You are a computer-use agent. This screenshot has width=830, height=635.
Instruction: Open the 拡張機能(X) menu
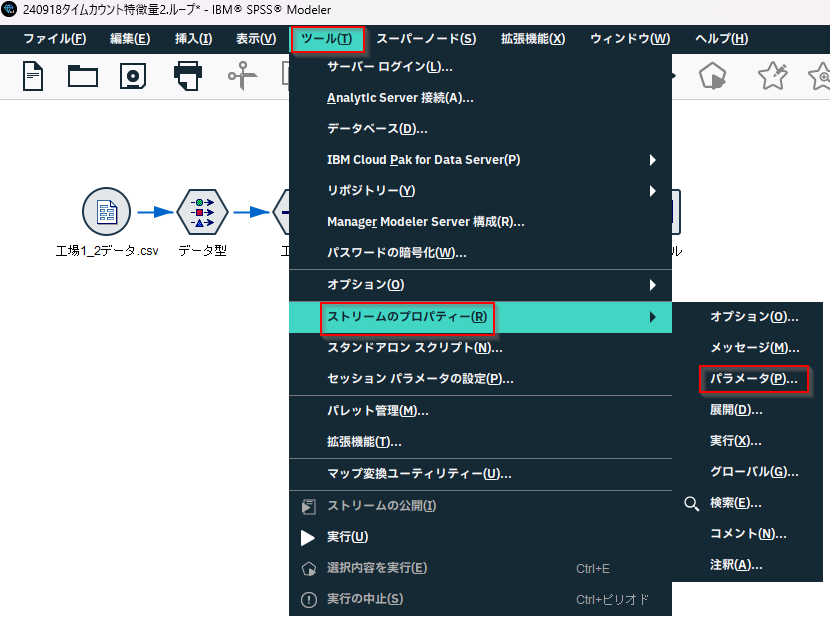[533, 39]
